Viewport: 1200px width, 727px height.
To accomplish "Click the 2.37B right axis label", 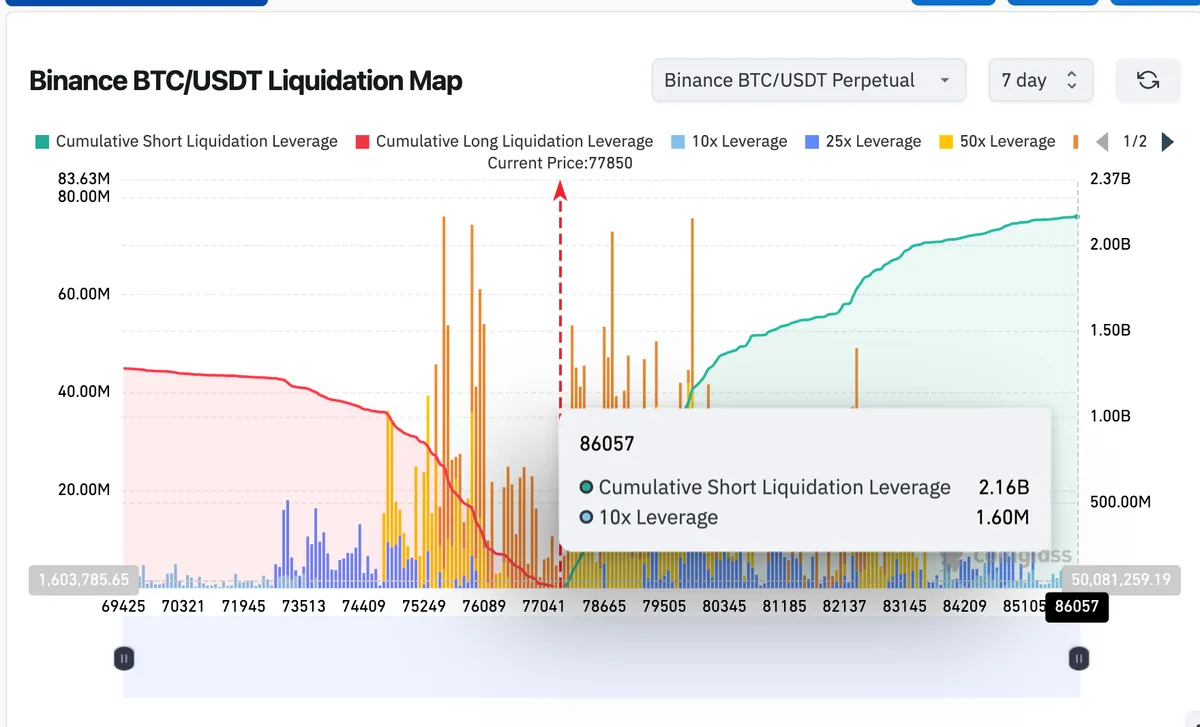I will (x=1112, y=180).
